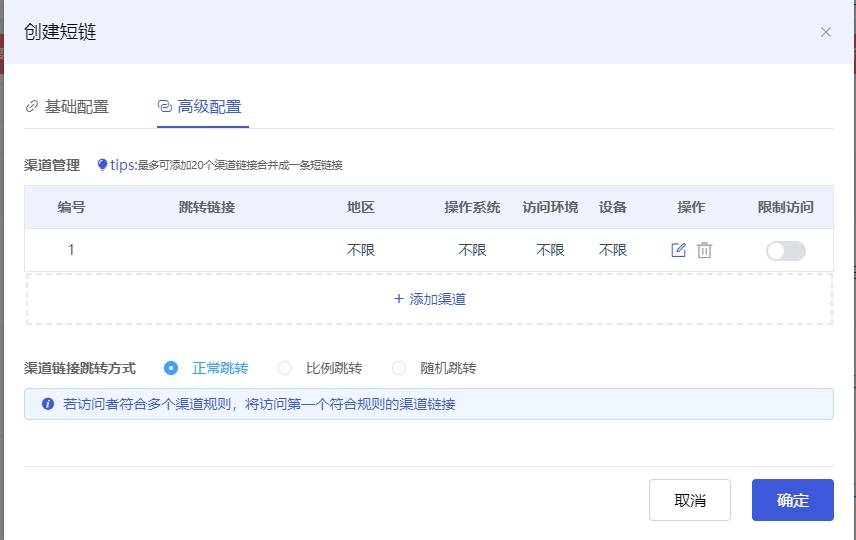Click the info icon in the blue notice

[47, 404]
